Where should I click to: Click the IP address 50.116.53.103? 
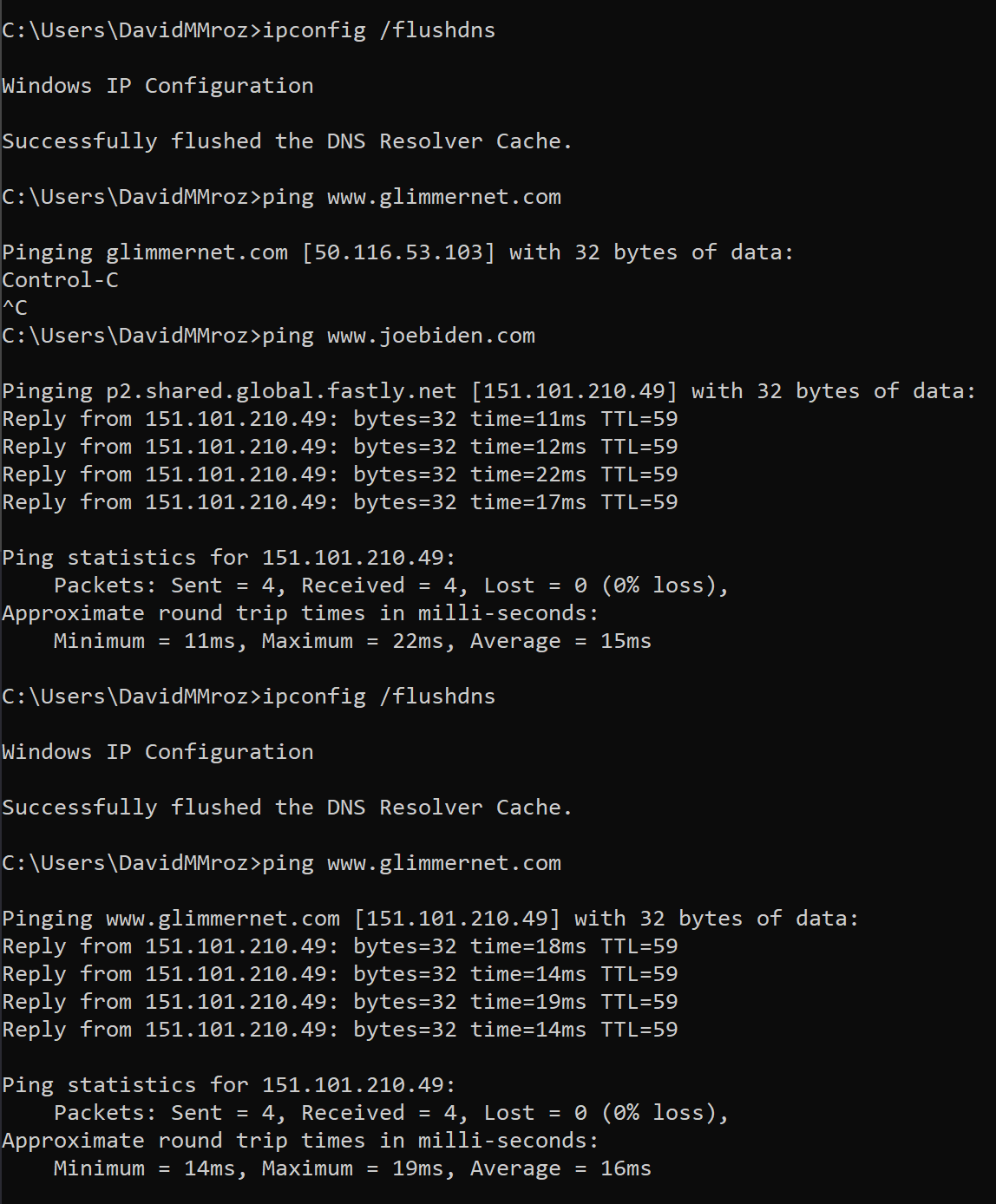pyautogui.click(x=398, y=252)
